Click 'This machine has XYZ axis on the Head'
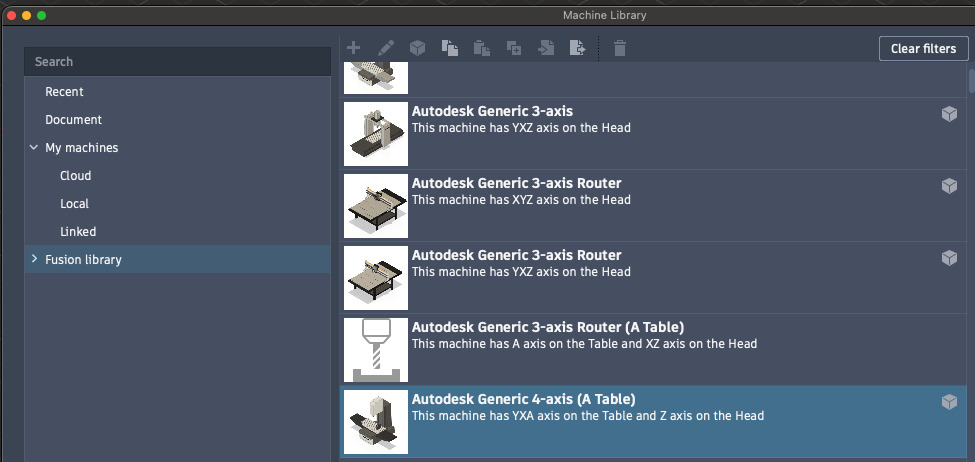 coord(521,200)
